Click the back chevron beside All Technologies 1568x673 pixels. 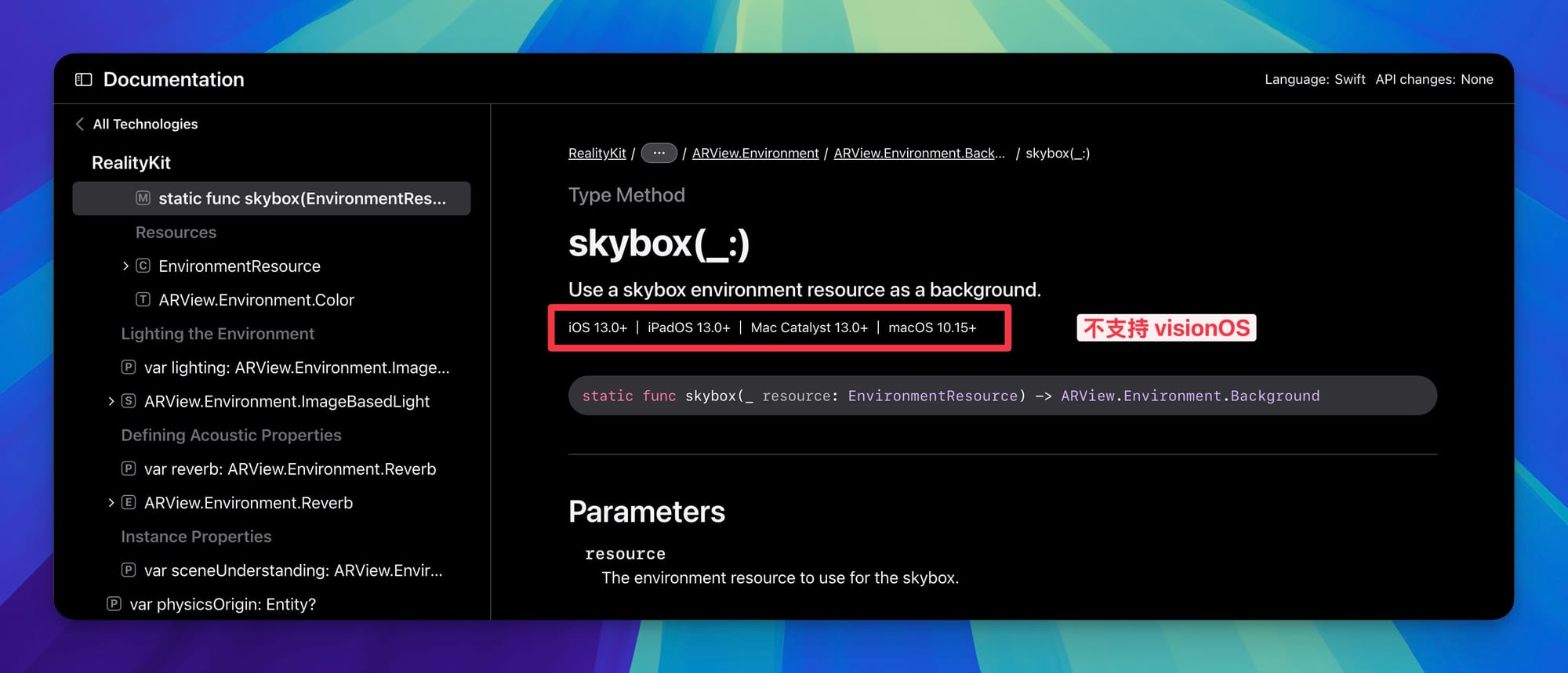tap(79, 124)
